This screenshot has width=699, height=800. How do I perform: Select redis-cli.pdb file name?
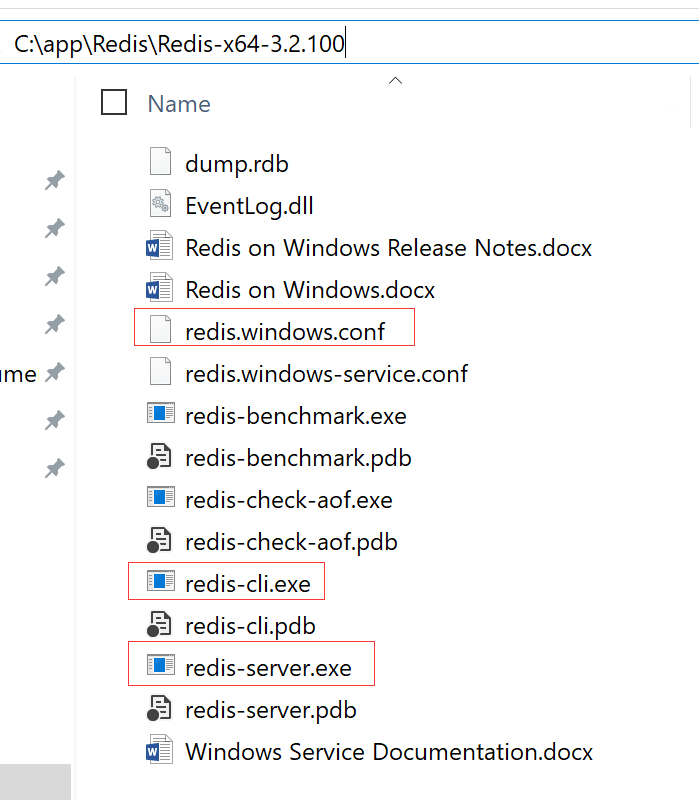251,626
